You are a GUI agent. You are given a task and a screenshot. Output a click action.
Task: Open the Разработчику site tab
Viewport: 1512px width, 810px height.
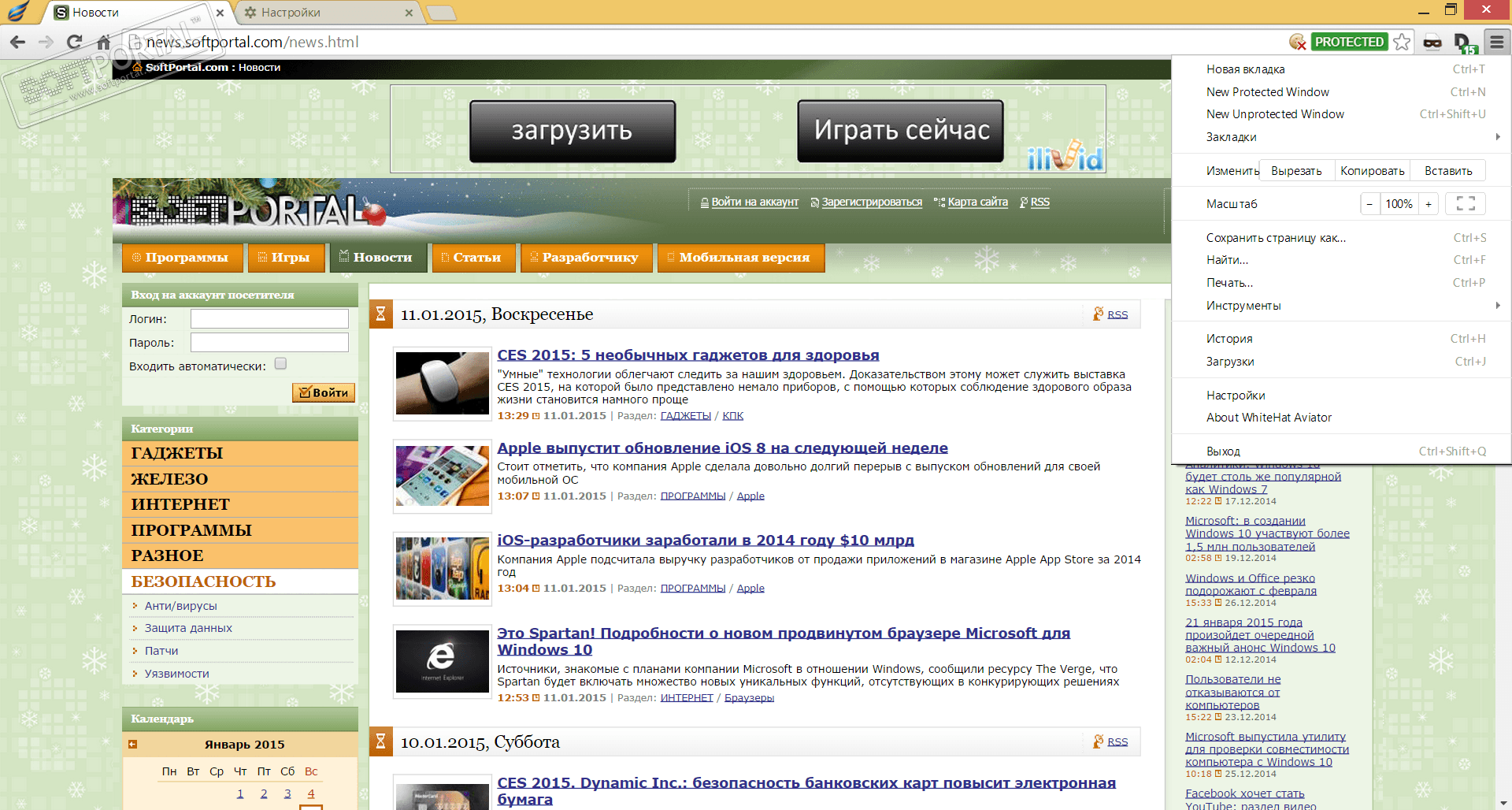point(585,258)
